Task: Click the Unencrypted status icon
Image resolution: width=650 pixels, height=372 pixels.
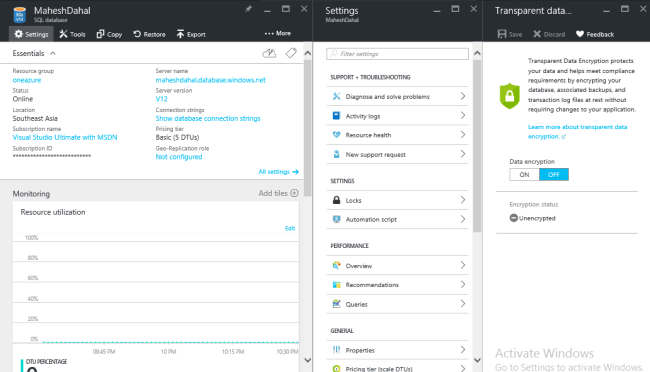Action: [x=514, y=218]
